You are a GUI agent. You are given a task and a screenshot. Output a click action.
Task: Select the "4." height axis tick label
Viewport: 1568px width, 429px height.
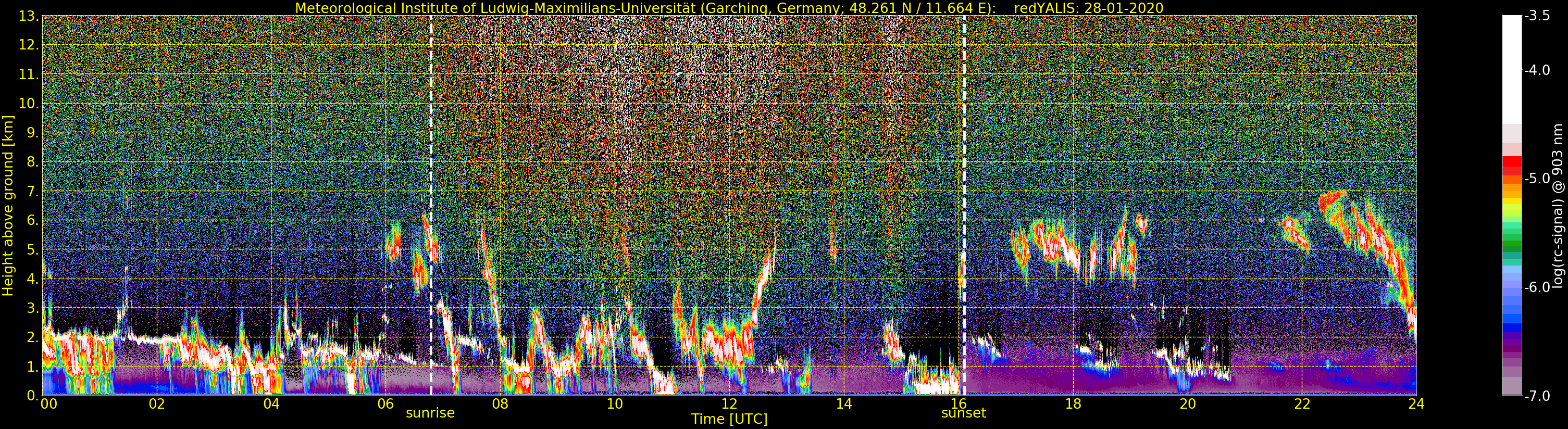(32, 279)
